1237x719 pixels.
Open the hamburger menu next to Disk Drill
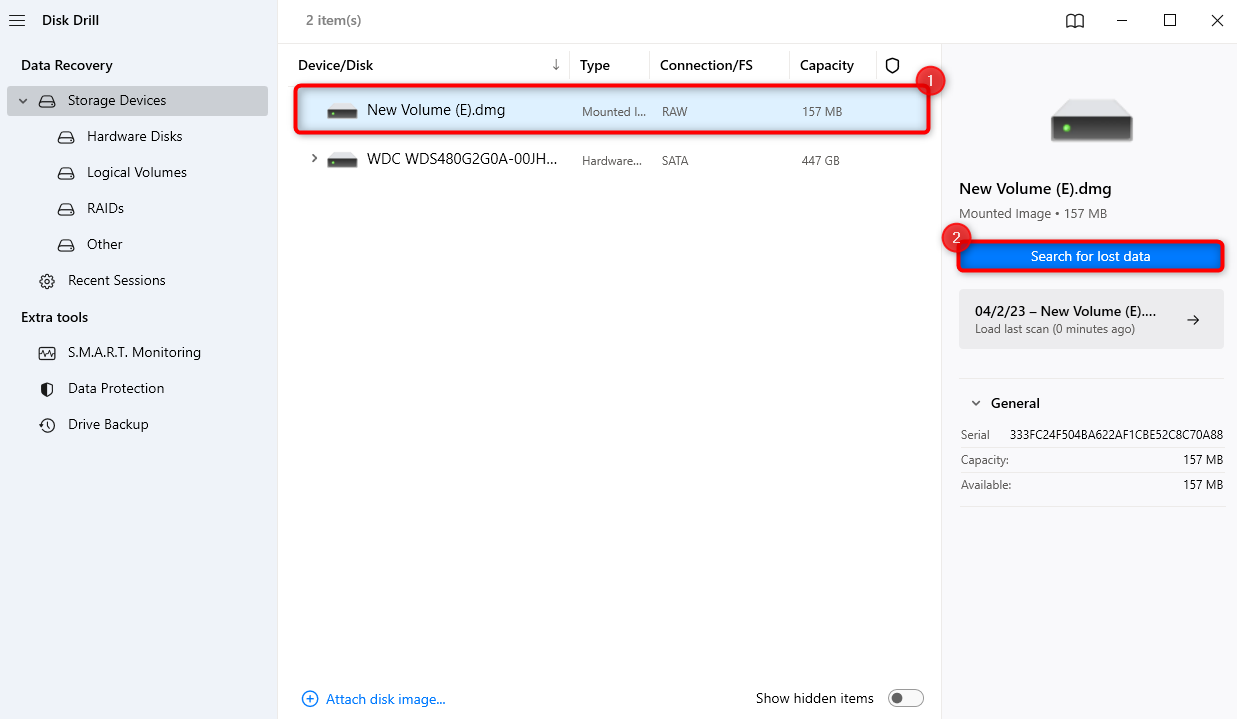click(x=17, y=20)
